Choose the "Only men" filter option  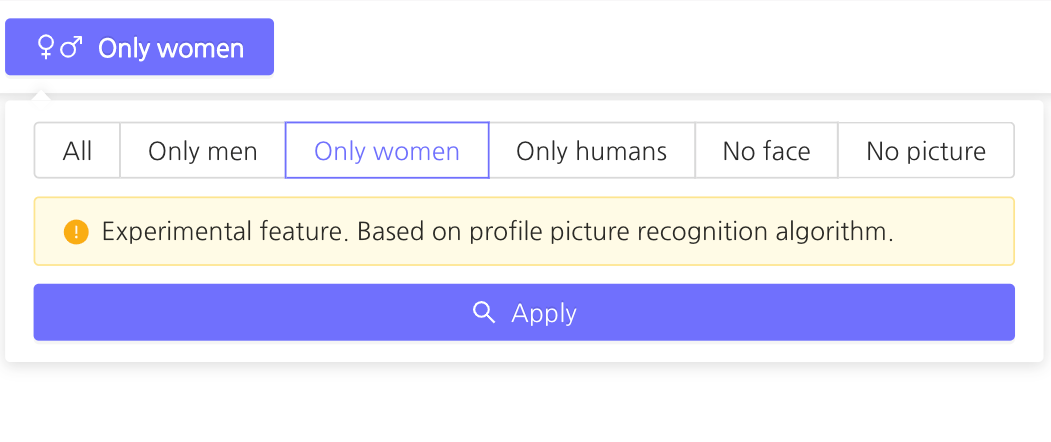(203, 151)
